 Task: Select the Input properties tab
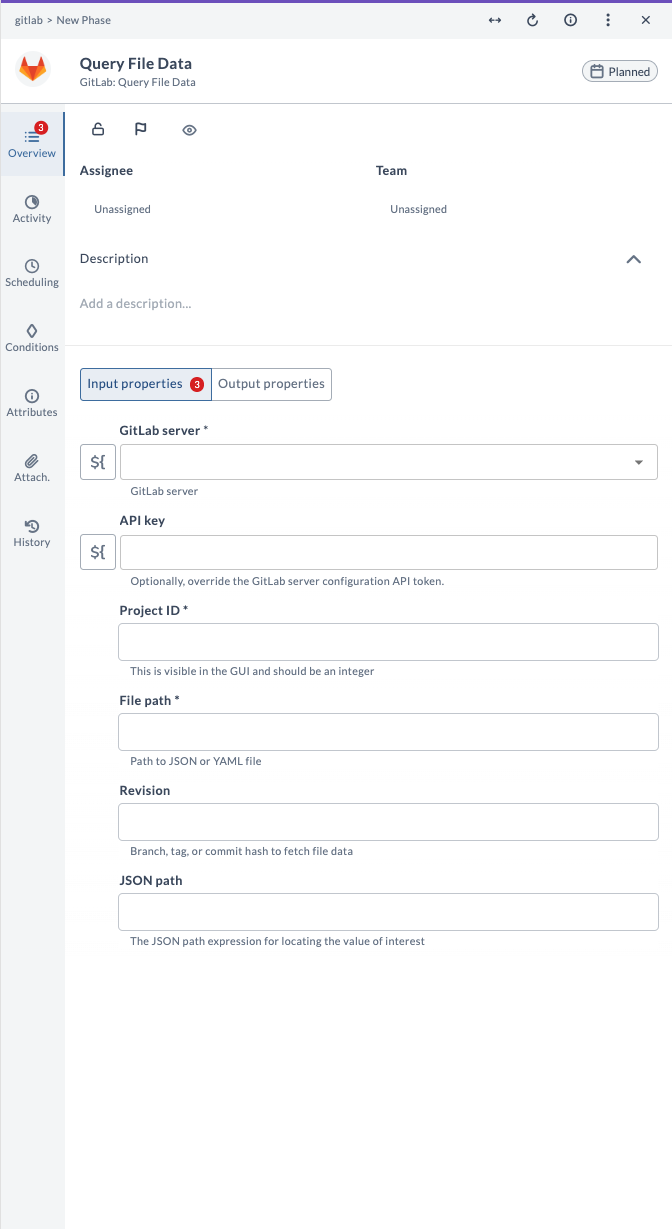pyautogui.click(x=146, y=384)
